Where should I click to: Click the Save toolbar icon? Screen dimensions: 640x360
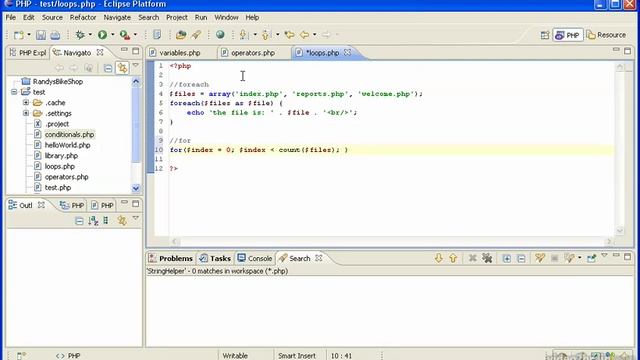click(x=40, y=35)
